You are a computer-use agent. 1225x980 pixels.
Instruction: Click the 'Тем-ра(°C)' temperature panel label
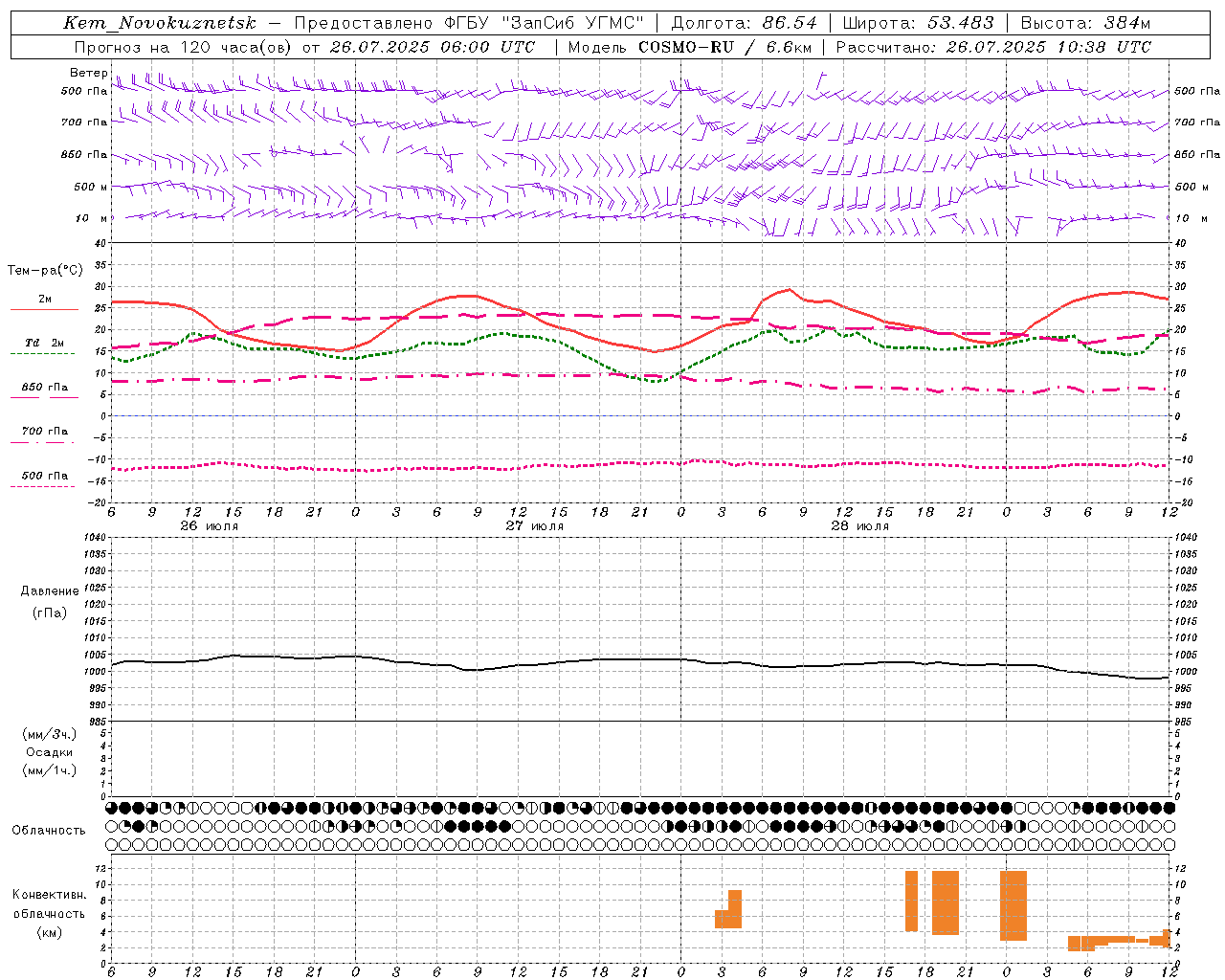(x=45, y=271)
